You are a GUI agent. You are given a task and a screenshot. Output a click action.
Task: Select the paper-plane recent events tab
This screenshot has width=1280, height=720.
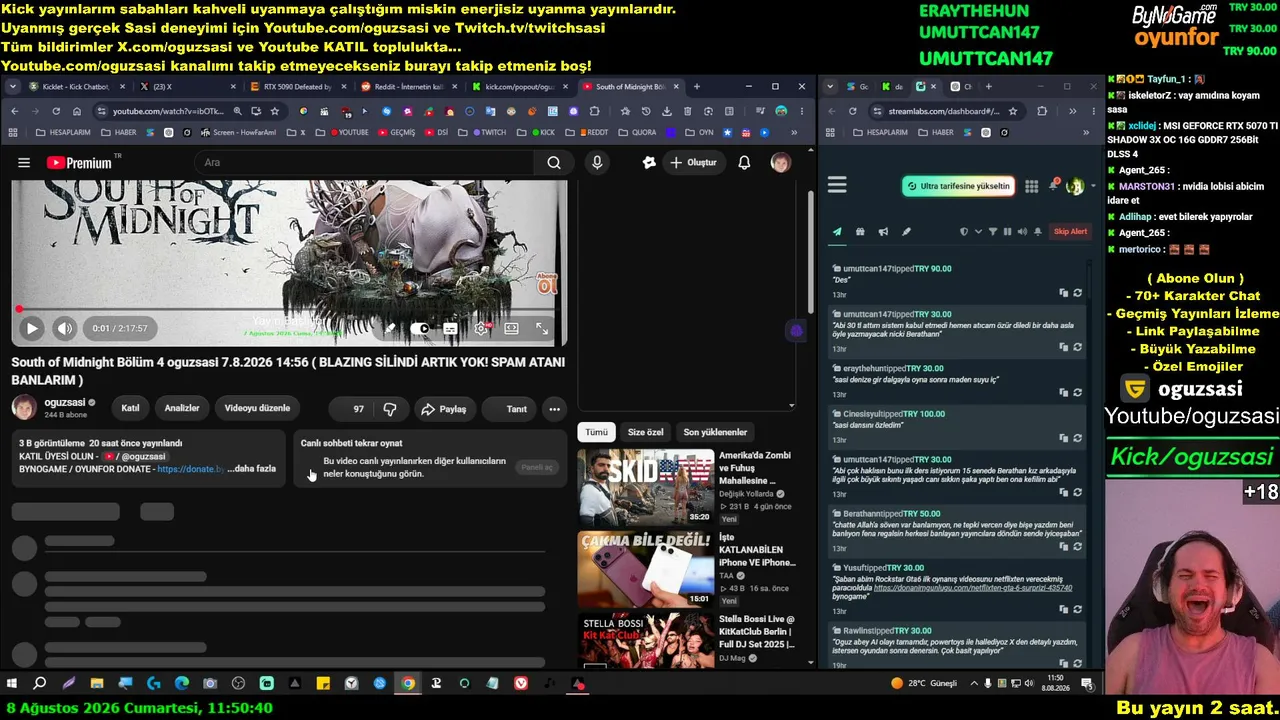coord(837,232)
